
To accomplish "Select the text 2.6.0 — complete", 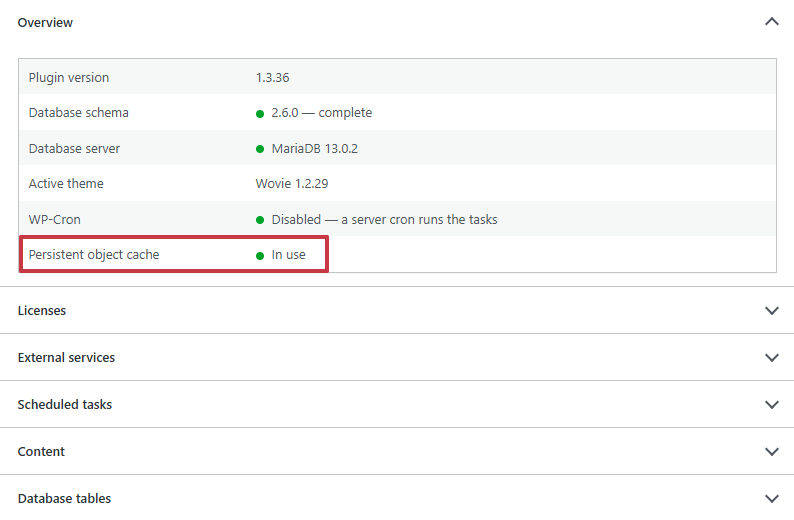I will coord(322,112).
